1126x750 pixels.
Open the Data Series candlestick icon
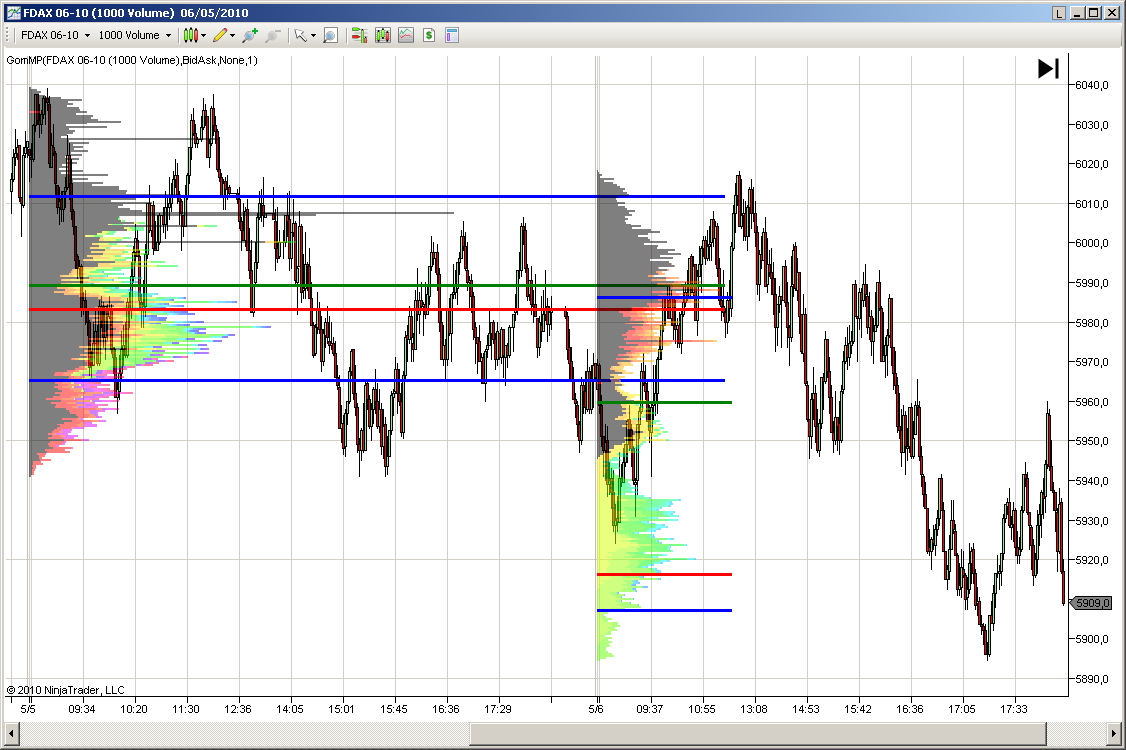pos(383,35)
